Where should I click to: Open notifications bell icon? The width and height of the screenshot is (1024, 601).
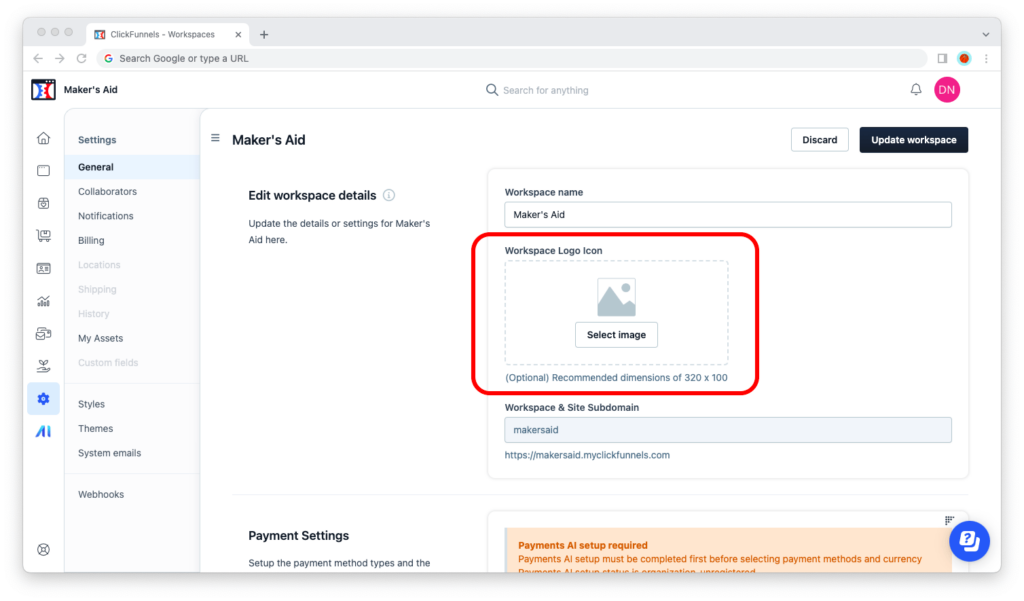(x=916, y=89)
